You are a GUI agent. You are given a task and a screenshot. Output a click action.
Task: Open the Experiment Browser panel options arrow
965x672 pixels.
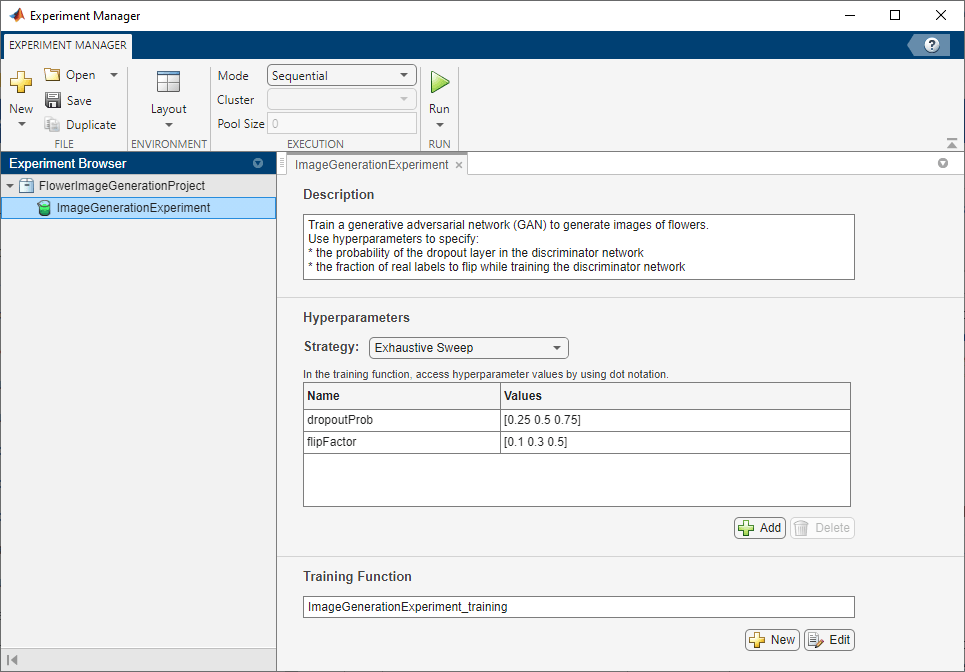pyautogui.click(x=258, y=163)
